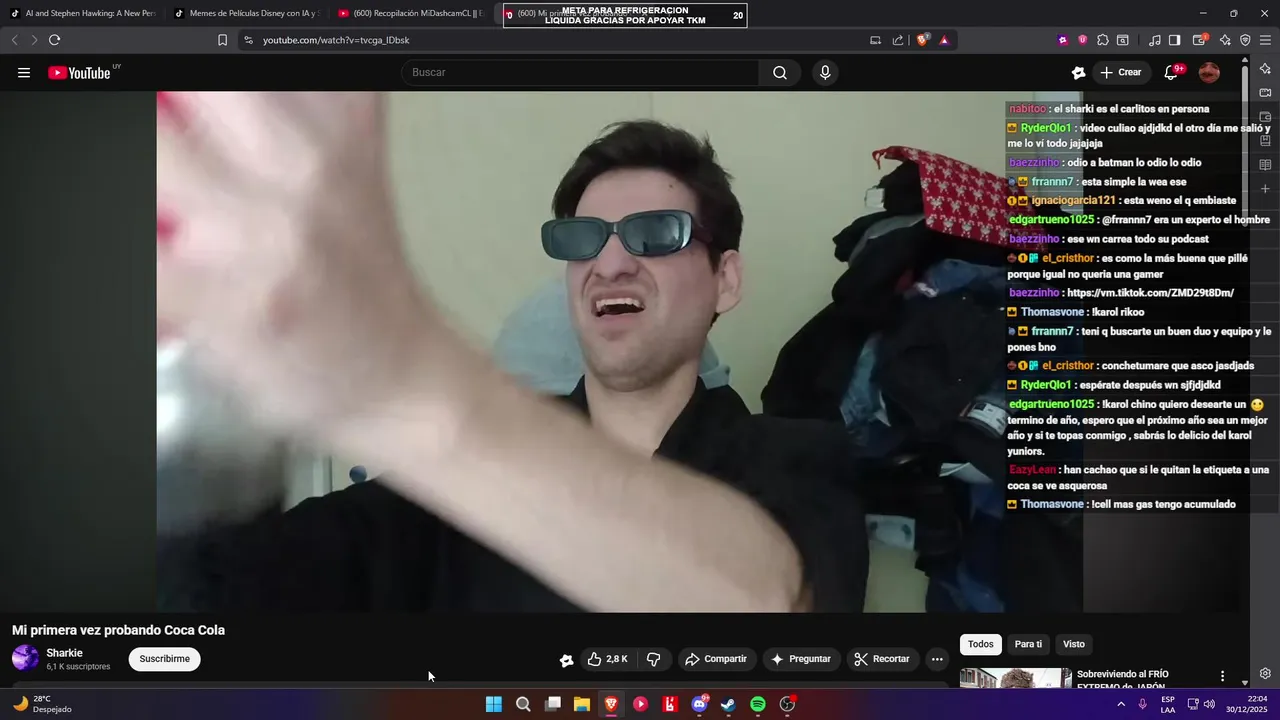Screen dimensions: 1280x720
Task: Open Leo AI in the Brave sidebar
Action: coord(1265,68)
